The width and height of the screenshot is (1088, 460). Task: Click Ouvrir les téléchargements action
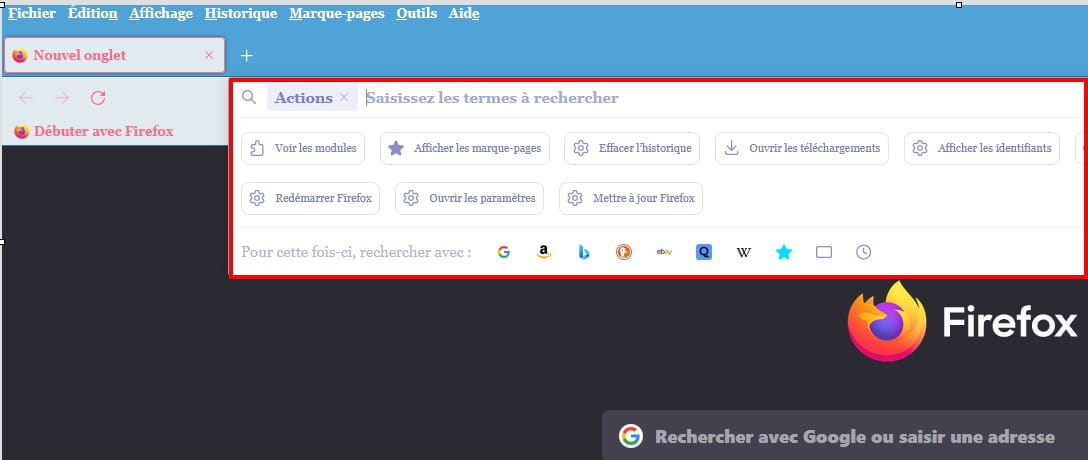click(801, 148)
